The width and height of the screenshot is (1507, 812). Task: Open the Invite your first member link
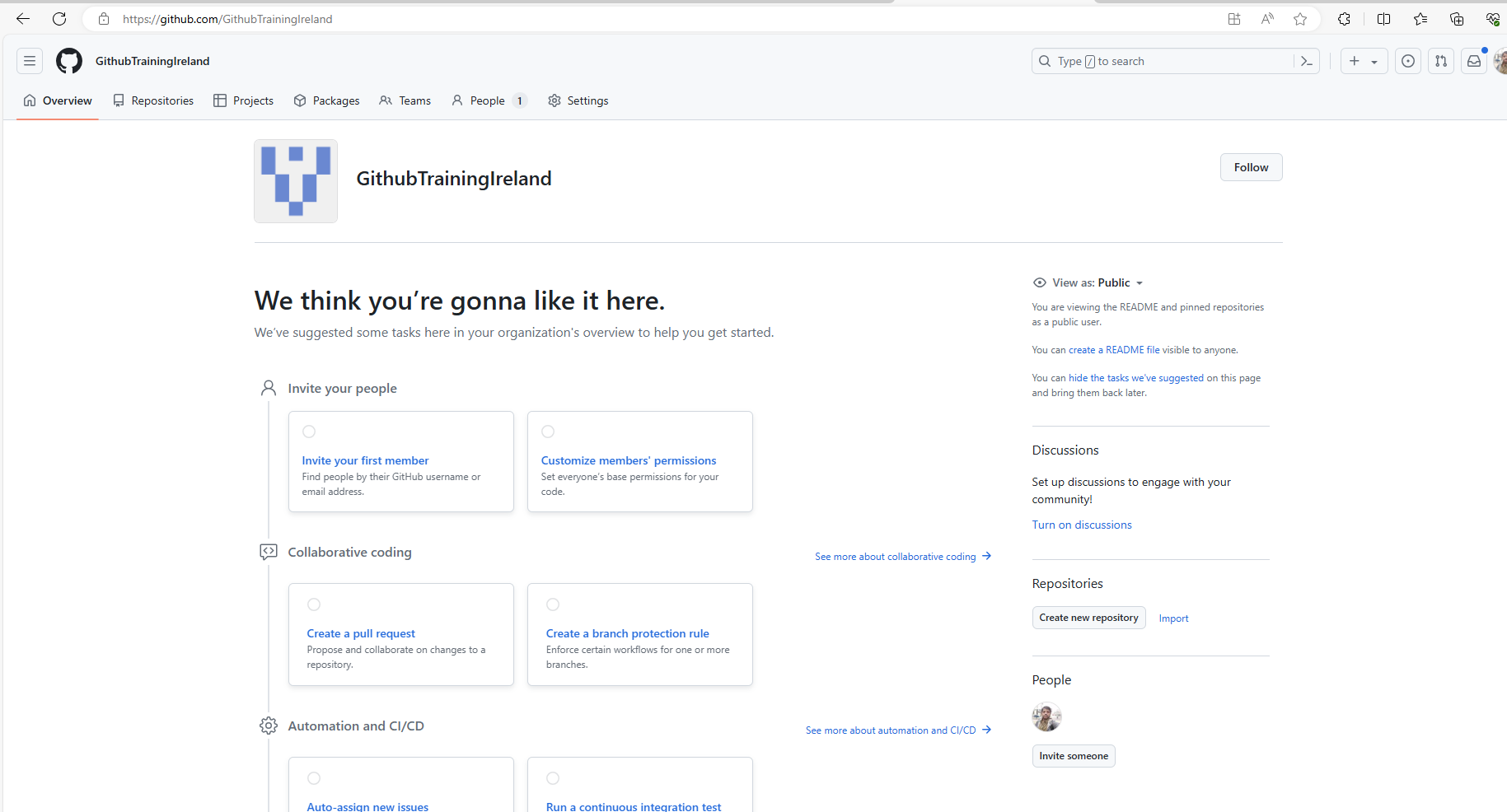coord(365,460)
